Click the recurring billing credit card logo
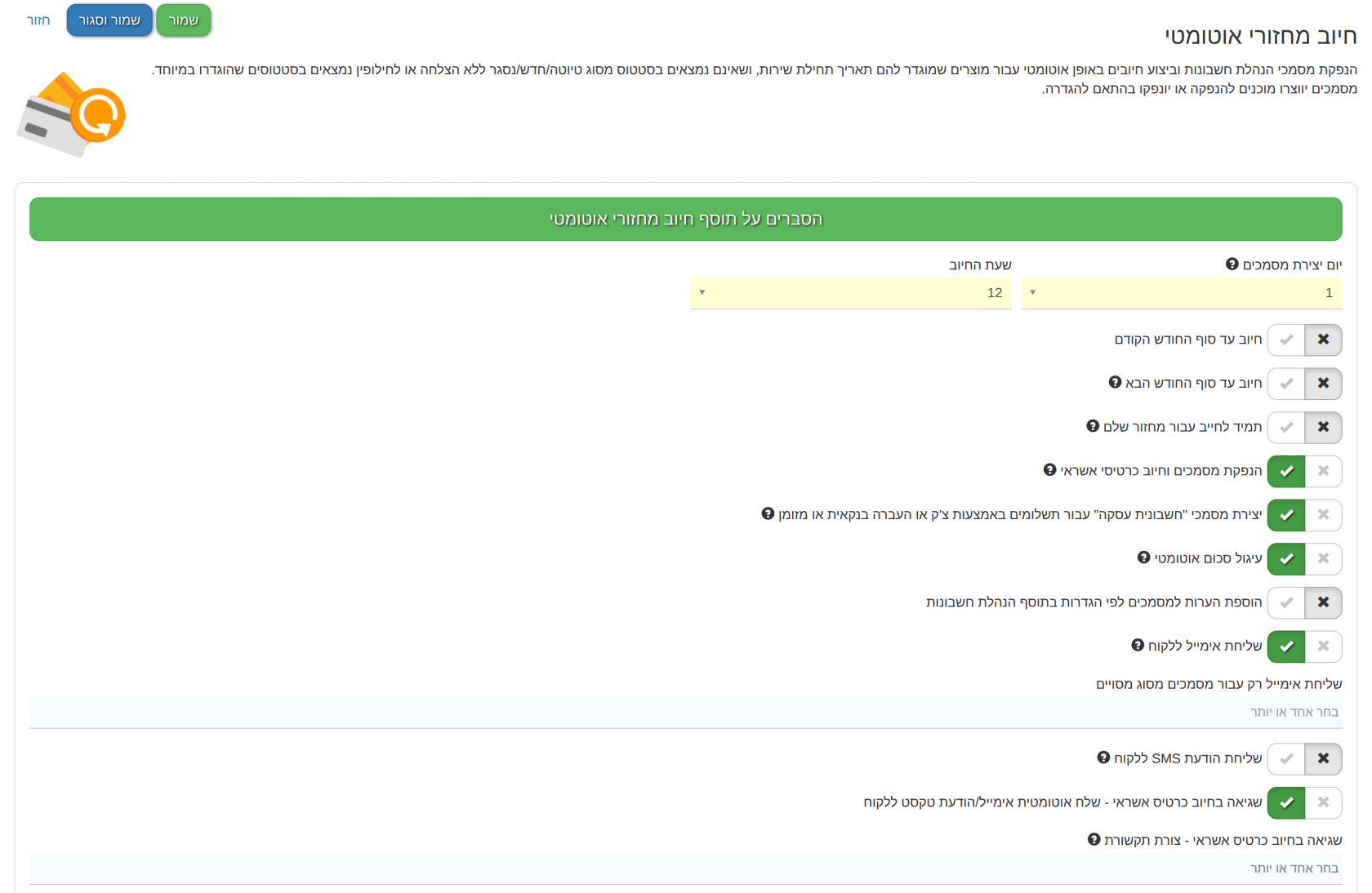Screen dimensions: 1372x893 [x=71, y=114]
